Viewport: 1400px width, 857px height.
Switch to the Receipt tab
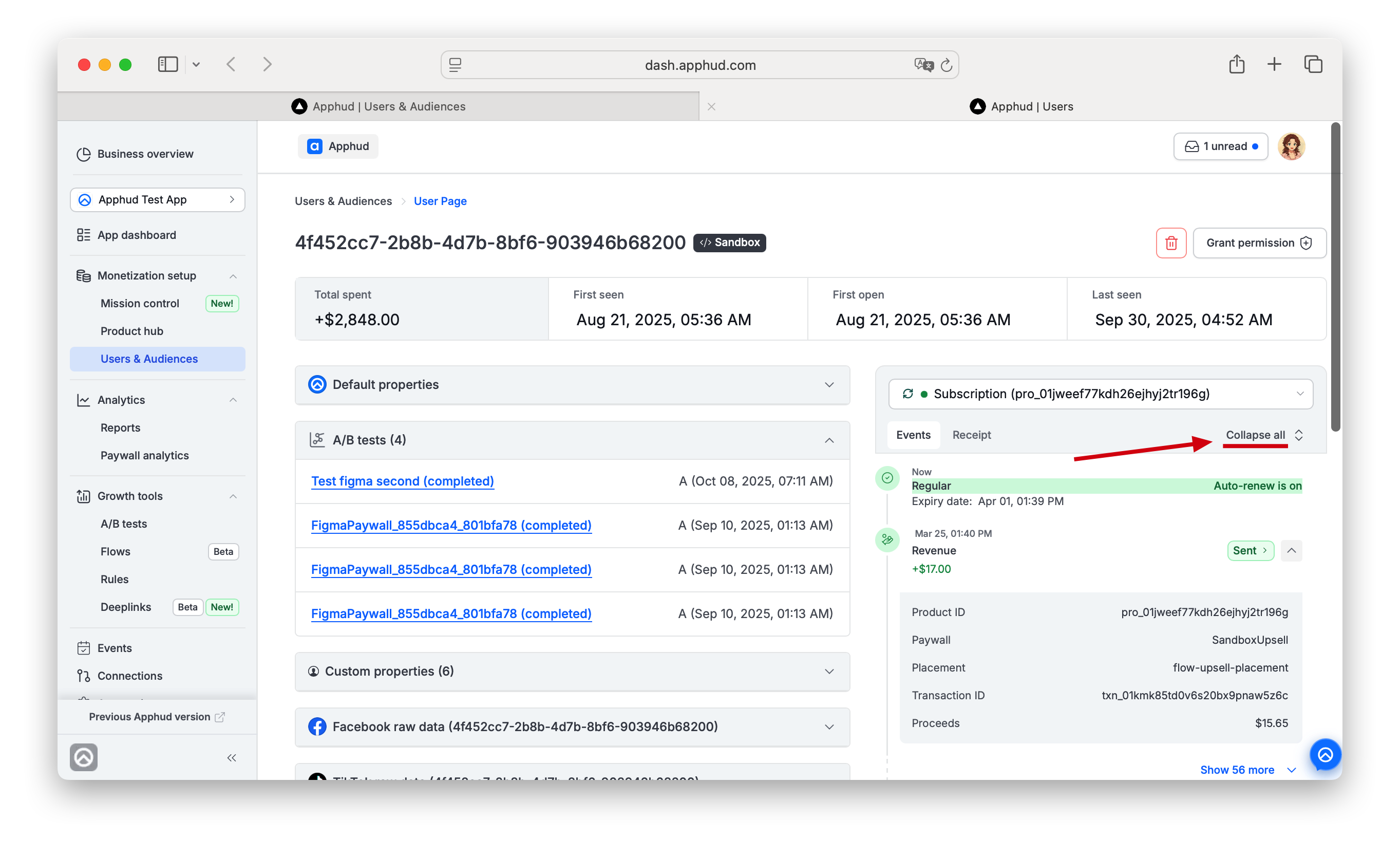tap(971, 435)
